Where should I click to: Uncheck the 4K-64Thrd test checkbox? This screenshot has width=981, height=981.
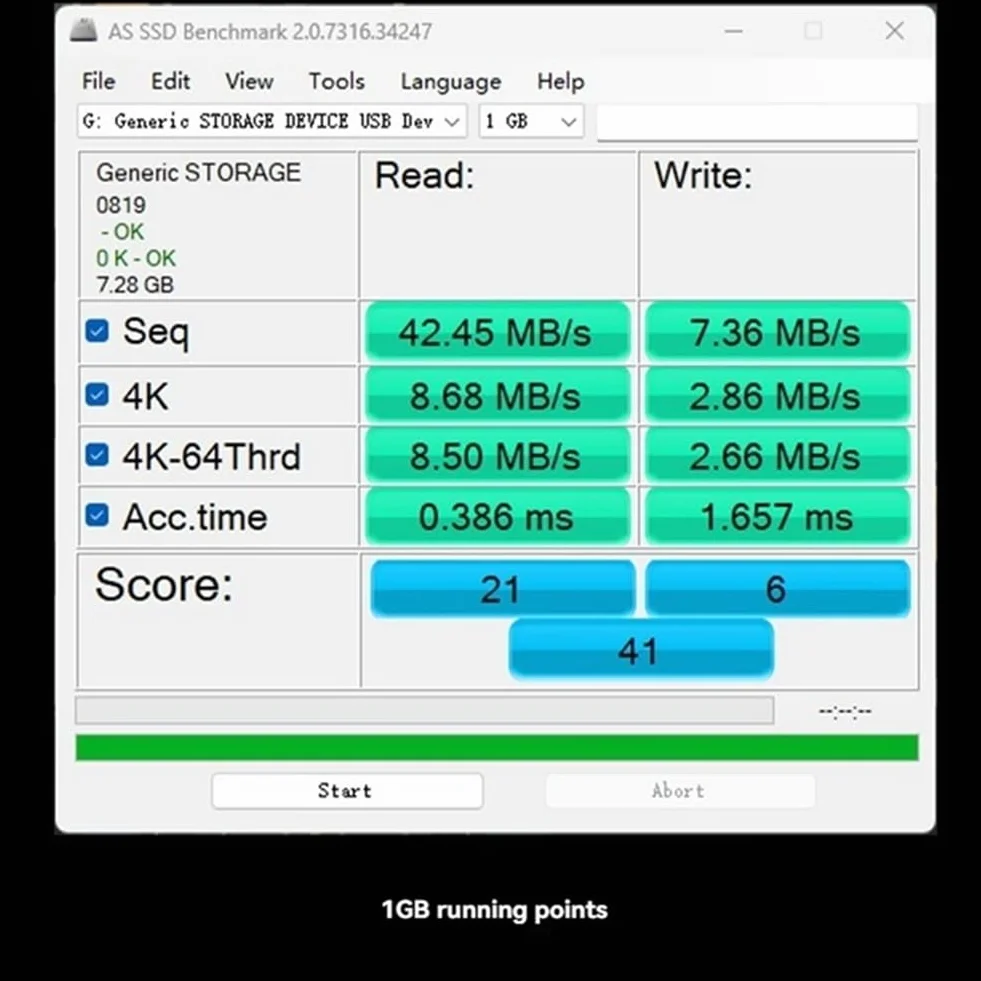click(x=97, y=455)
